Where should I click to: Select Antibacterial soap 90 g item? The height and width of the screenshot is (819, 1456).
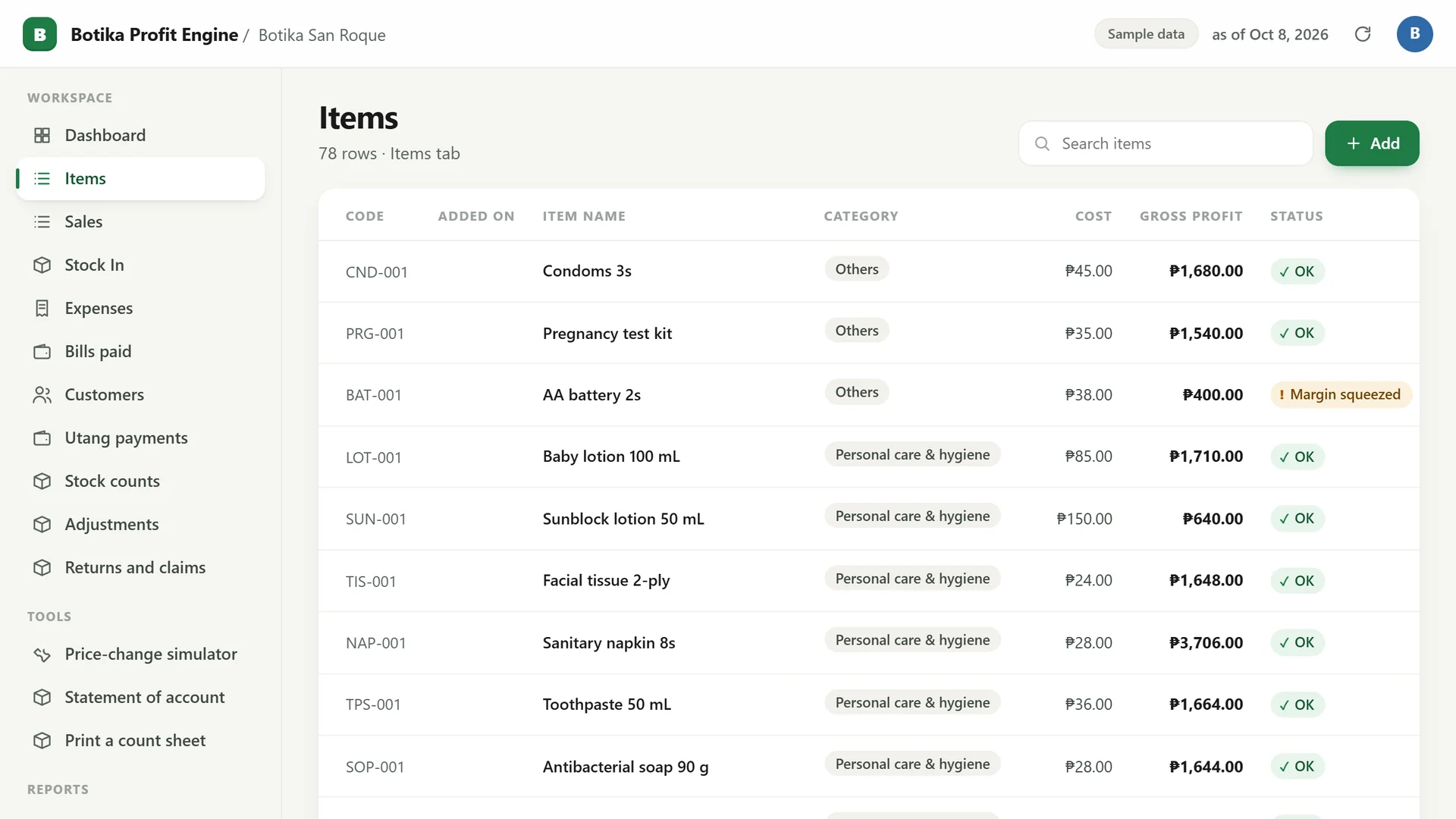pos(626,767)
